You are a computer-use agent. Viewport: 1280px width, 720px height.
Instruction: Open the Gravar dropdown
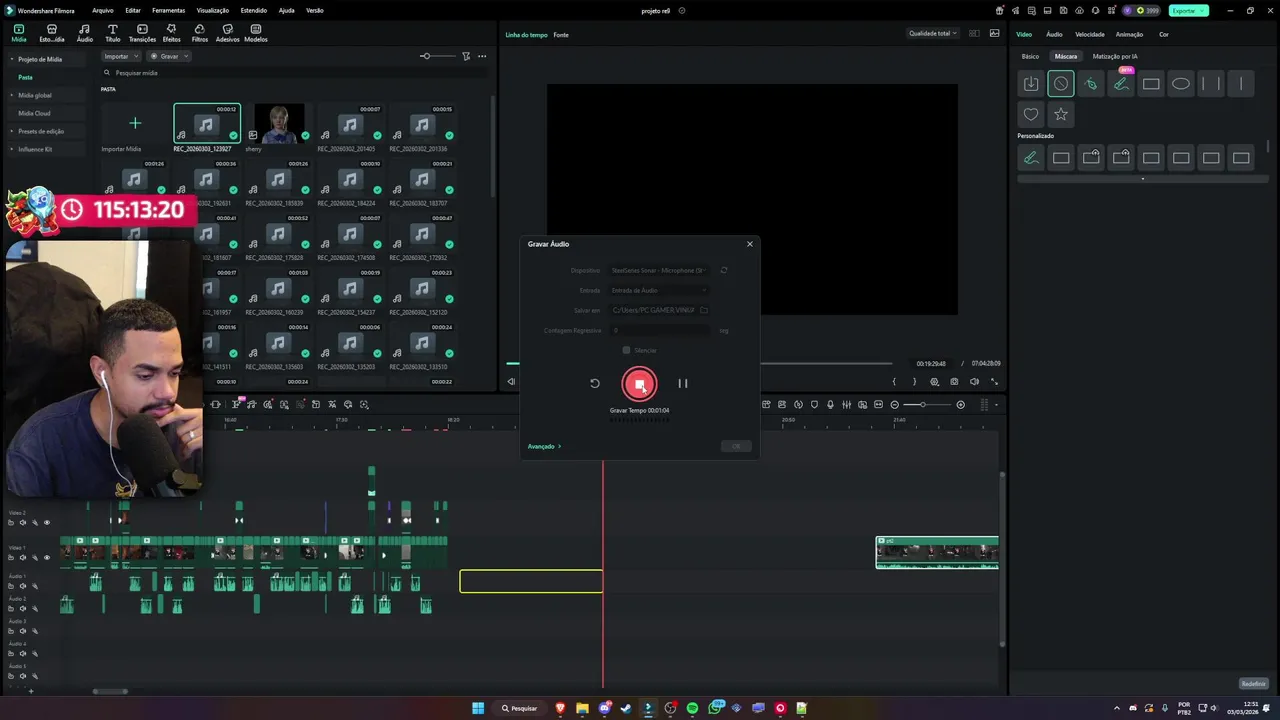point(169,56)
